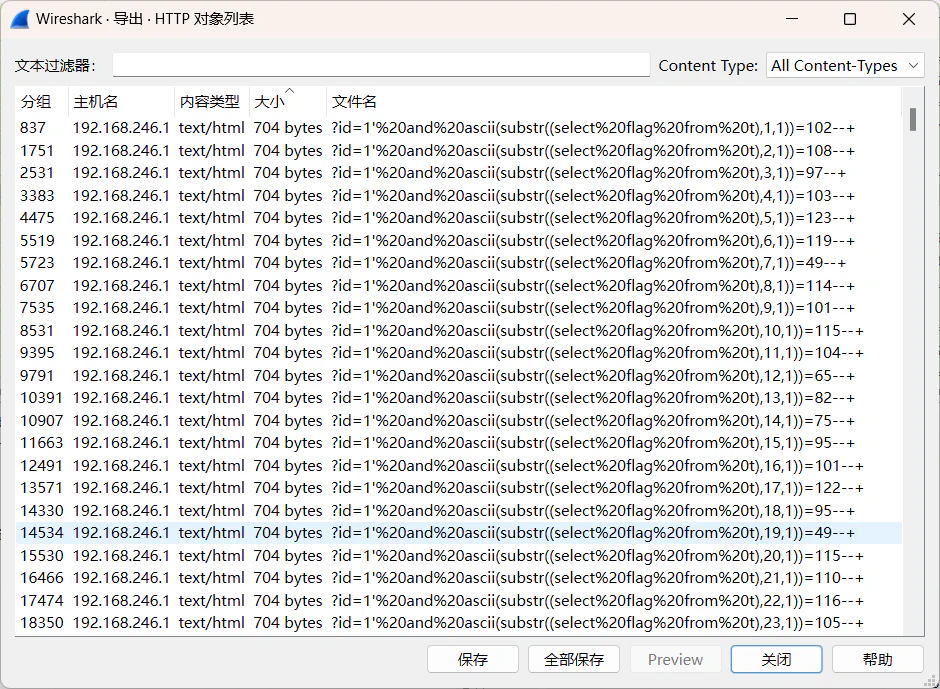Select packet 5519 row

pyautogui.click(x=459, y=240)
